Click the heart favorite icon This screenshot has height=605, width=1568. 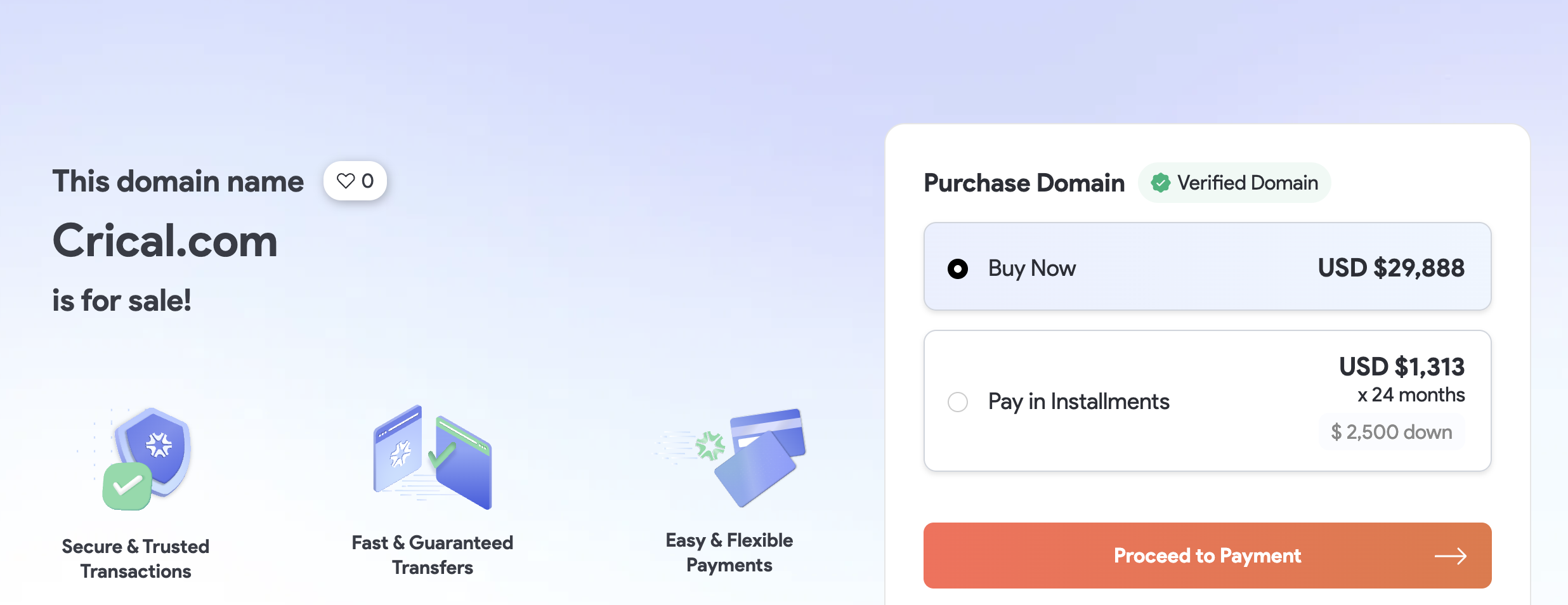click(x=346, y=181)
